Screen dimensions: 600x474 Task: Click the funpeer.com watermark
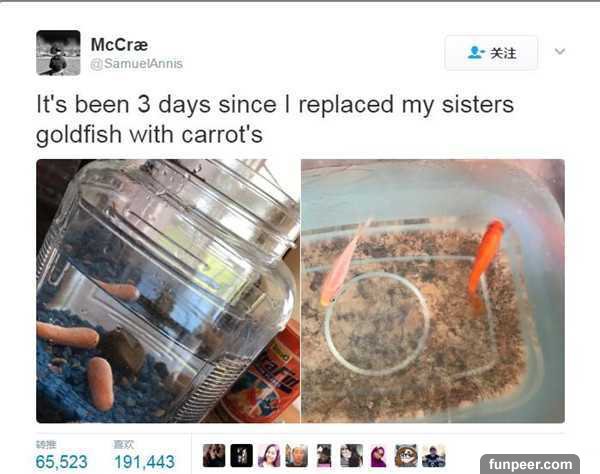click(530, 464)
